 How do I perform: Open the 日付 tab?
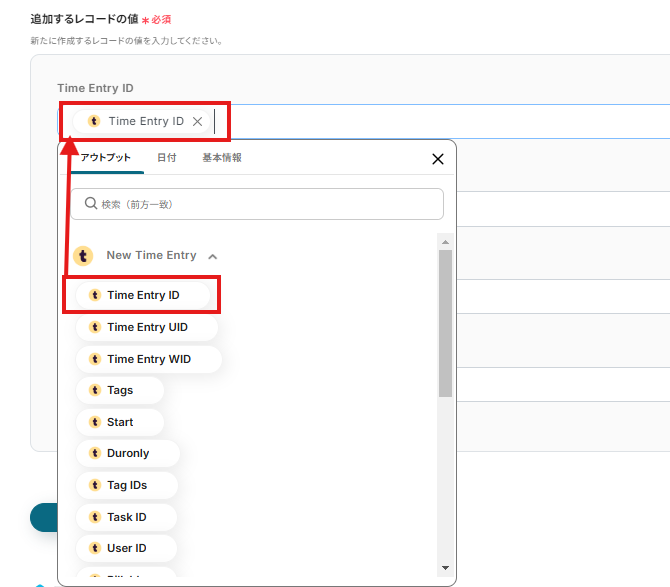[x=167, y=158]
